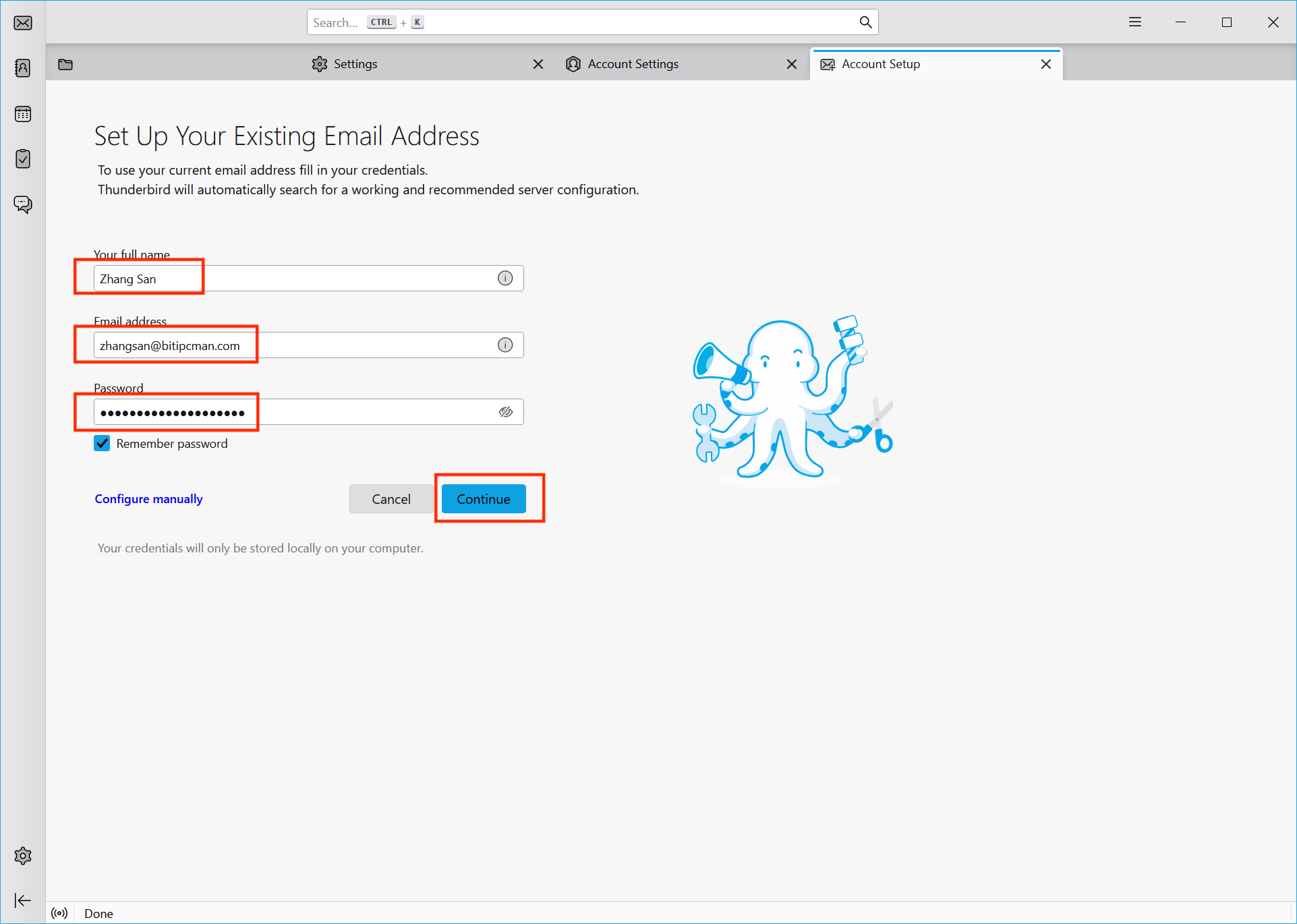Close the Account Settings tab
This screenshot has height=924, width=1297.
792,64
